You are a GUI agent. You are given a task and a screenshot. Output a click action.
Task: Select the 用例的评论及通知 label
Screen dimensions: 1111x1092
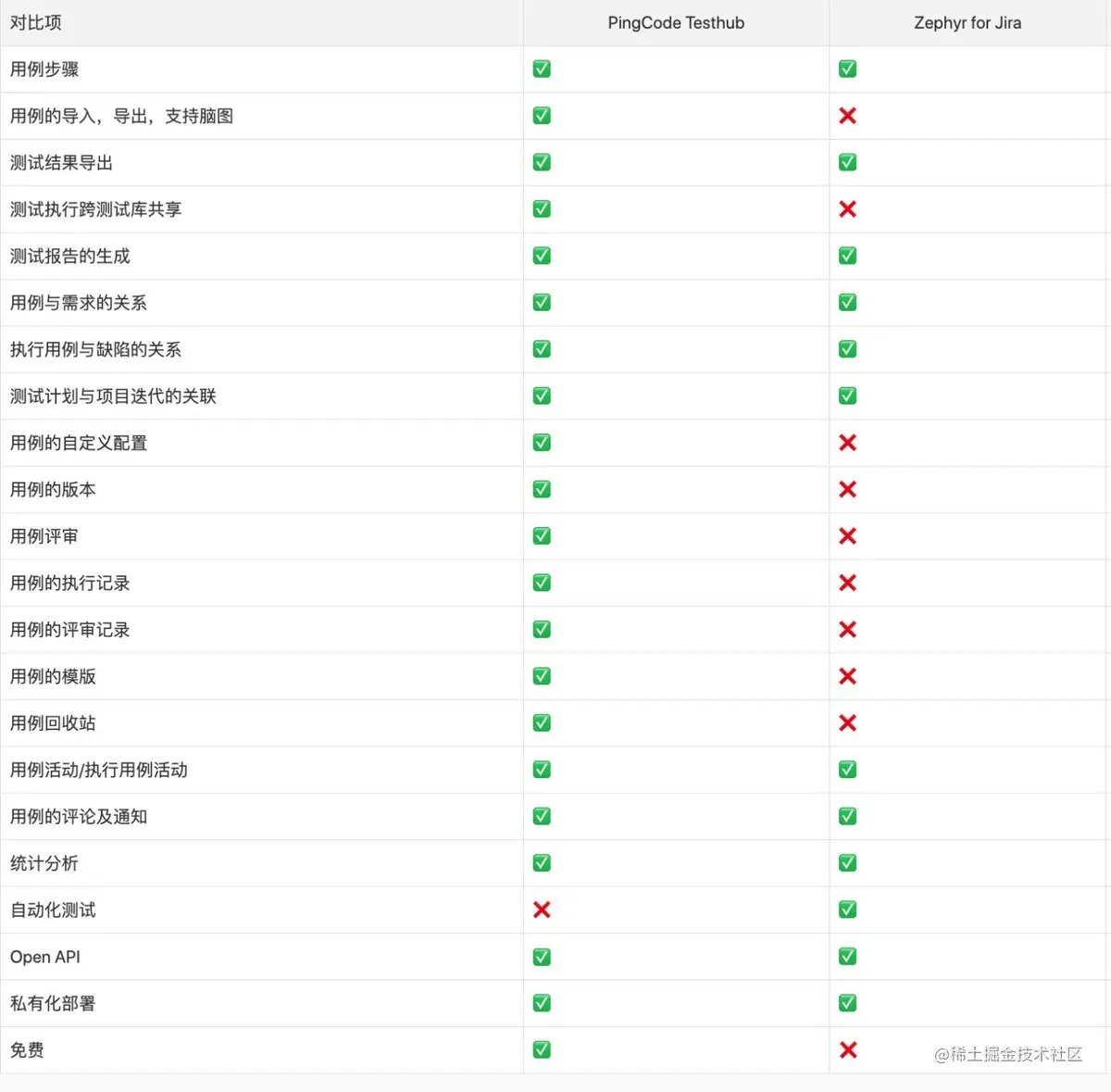(79, 816)
